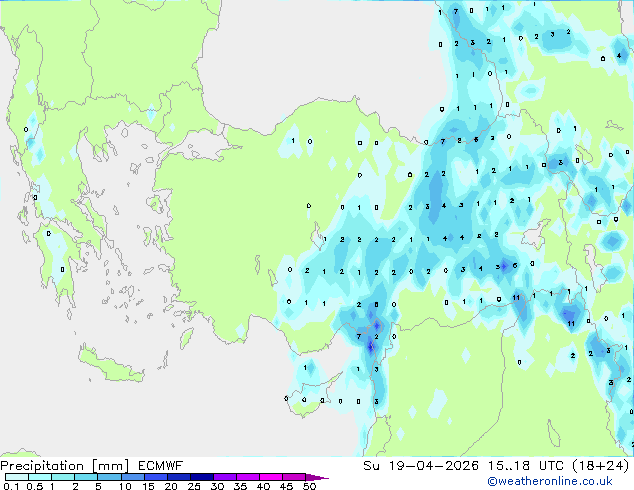The height and width of the screenshot is (490, 634).
Task: Click the above-50 arrow tip of the legend
Action: coord(317,477)
